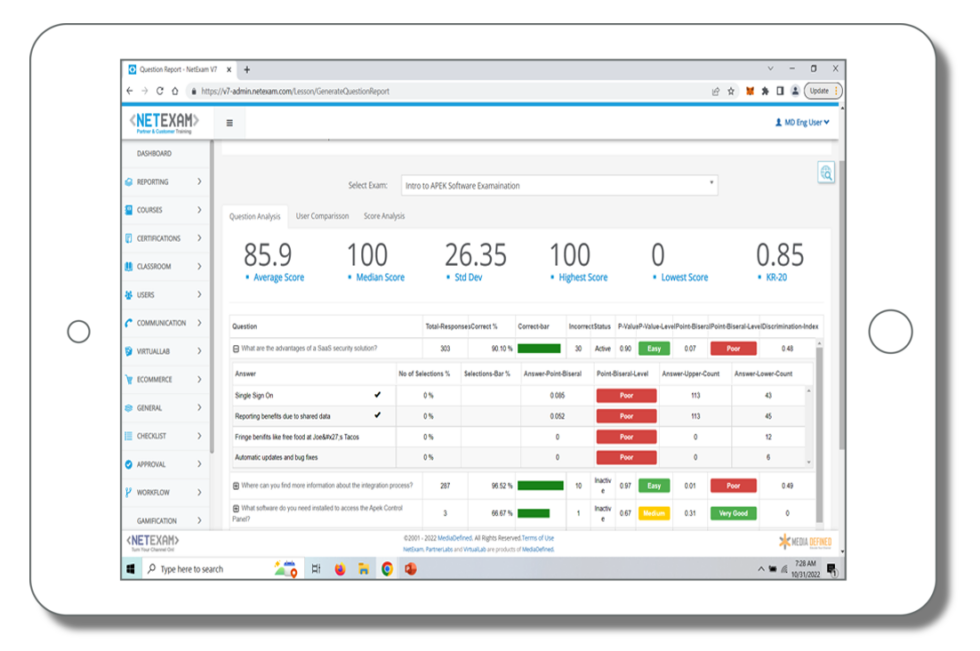
Task: Click the Ecommerce cart icon in sidebar
Action: (x=128, y=380)
